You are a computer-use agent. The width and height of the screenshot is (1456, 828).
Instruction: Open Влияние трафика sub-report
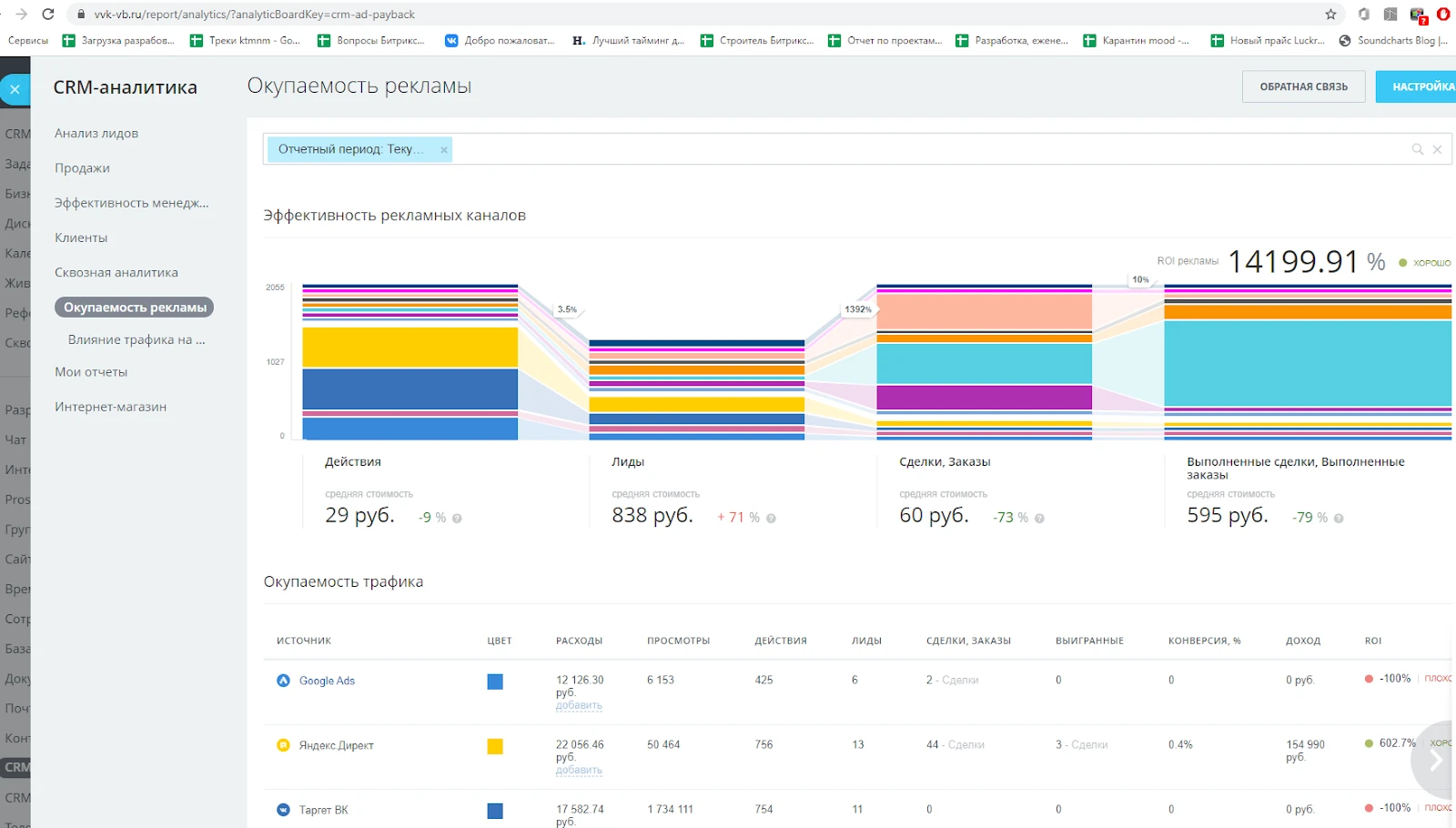coord(136,340)
